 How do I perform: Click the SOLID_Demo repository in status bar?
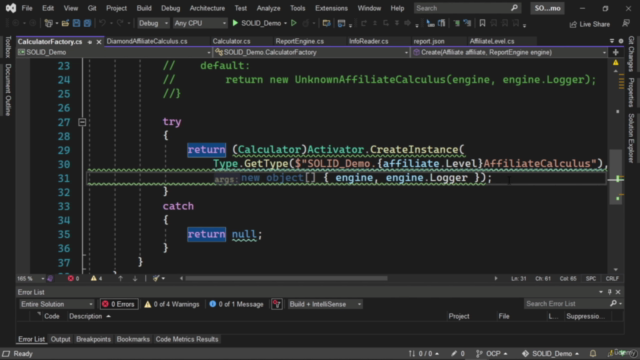[550, 353]
